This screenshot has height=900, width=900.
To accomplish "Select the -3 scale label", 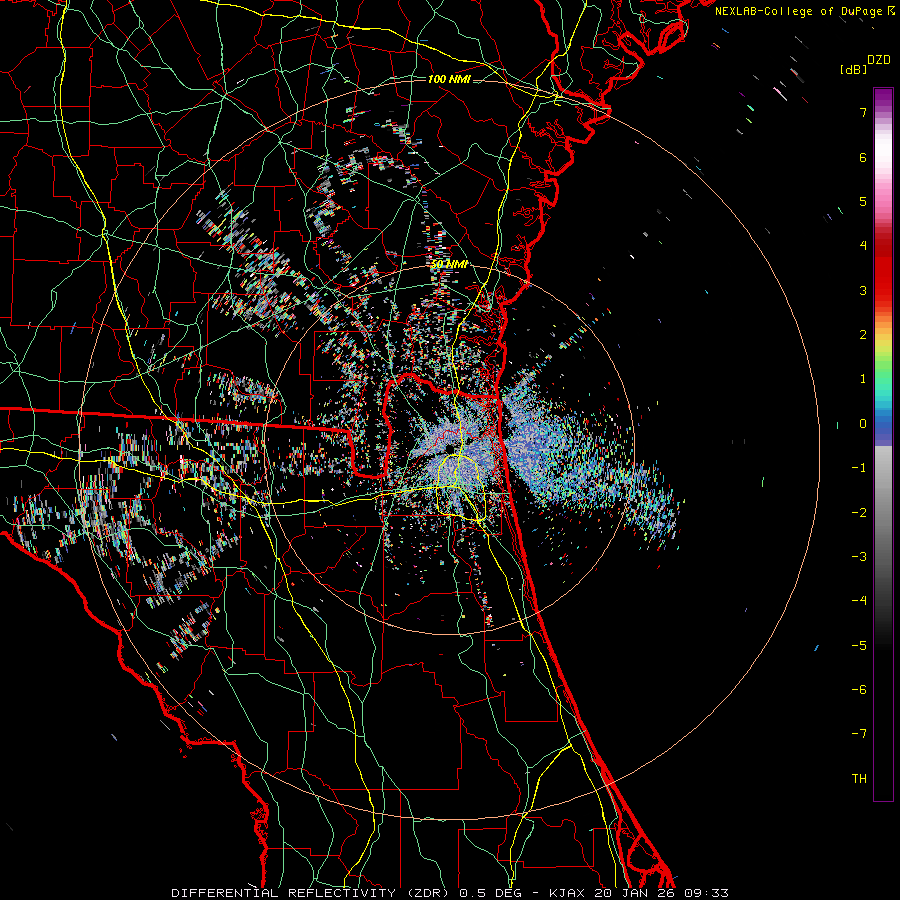I will pos(859,557).
